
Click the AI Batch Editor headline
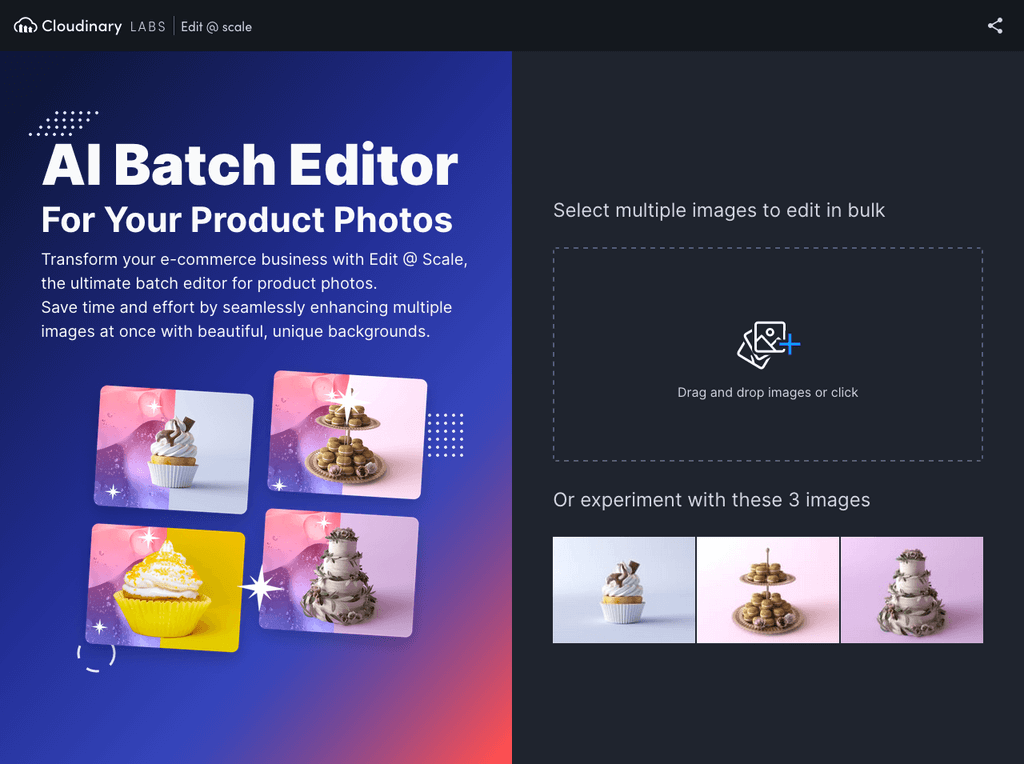pos(249,165)
